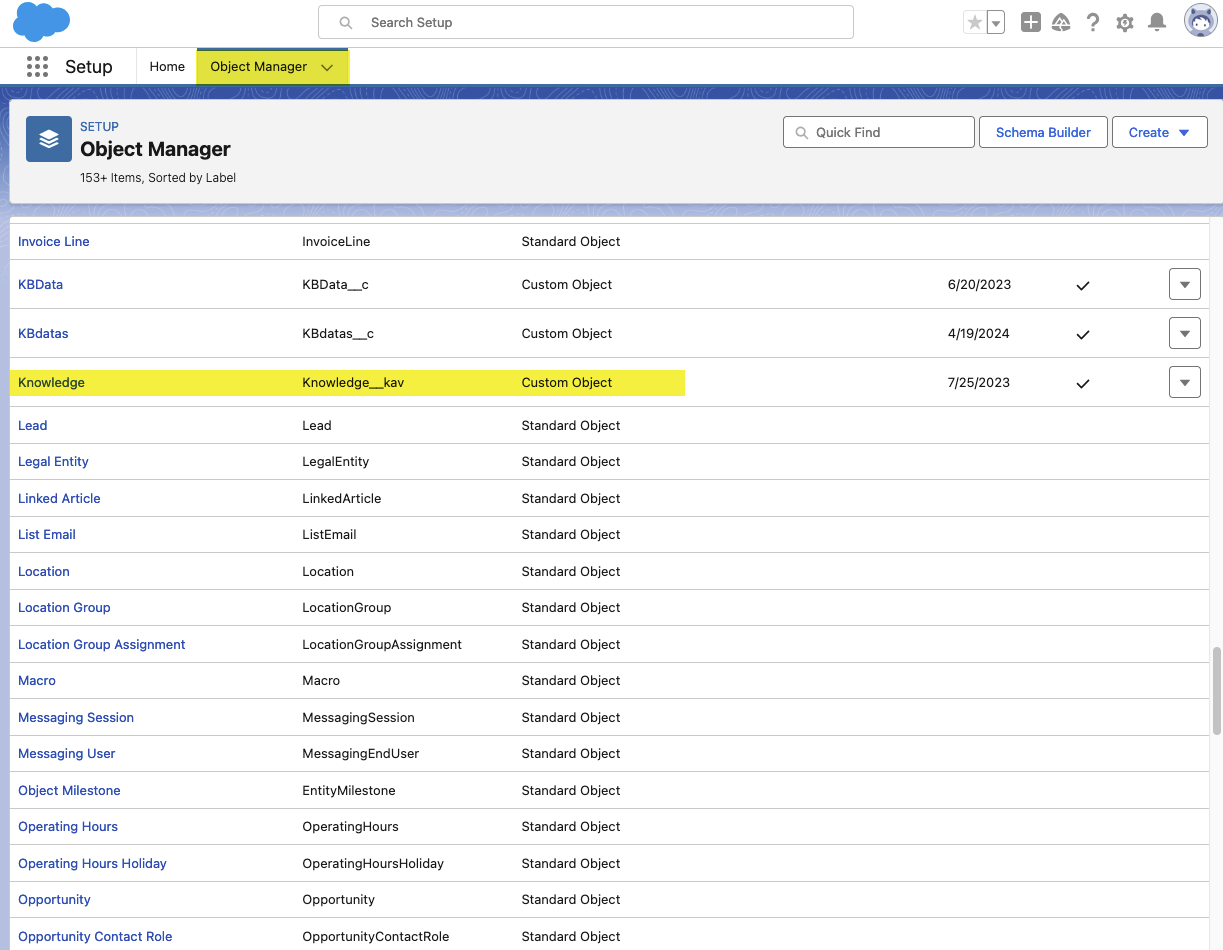Open the Schema Builder
Viewport: 1223px width, 950px height.
point(1043,131)
